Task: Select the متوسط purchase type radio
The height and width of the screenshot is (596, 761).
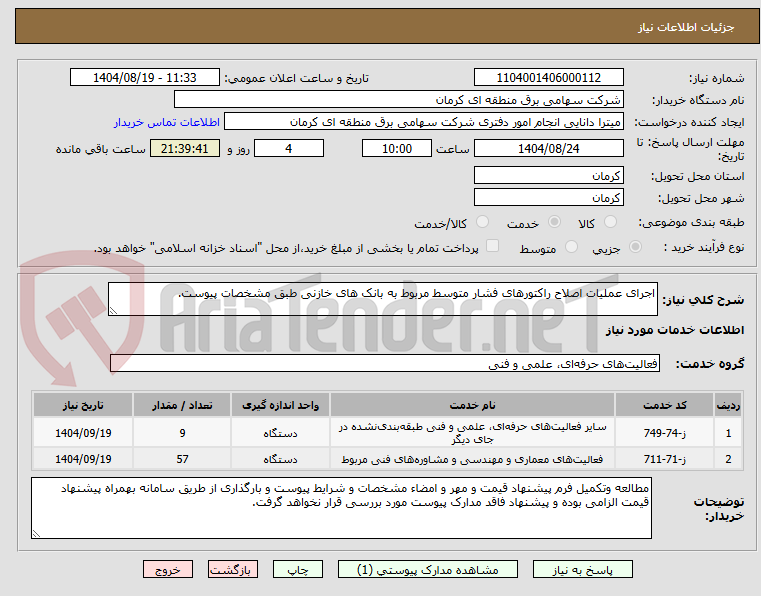Action: point(572,247)
